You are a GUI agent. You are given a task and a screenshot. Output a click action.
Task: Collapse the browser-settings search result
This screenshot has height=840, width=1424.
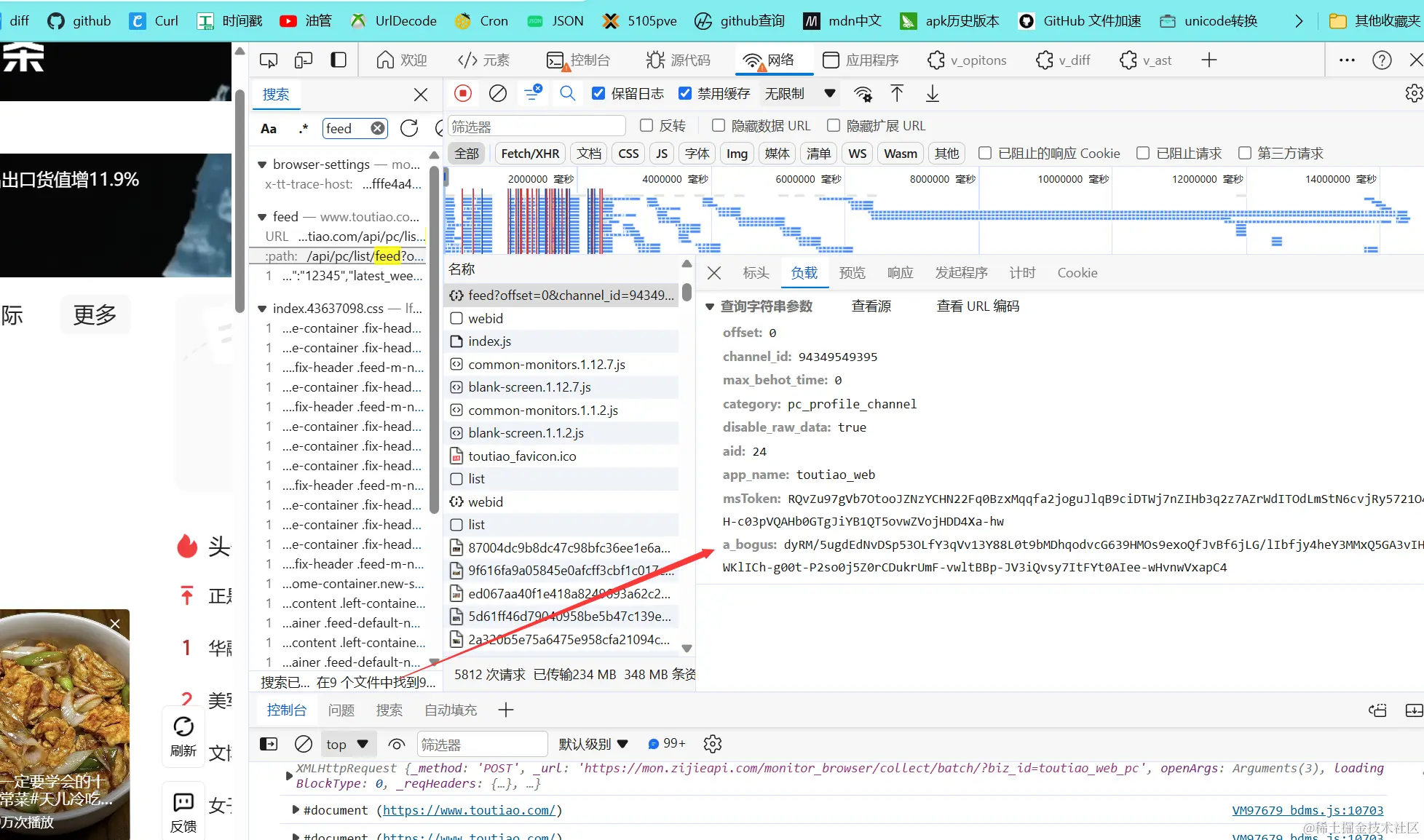tap(262, 165)
